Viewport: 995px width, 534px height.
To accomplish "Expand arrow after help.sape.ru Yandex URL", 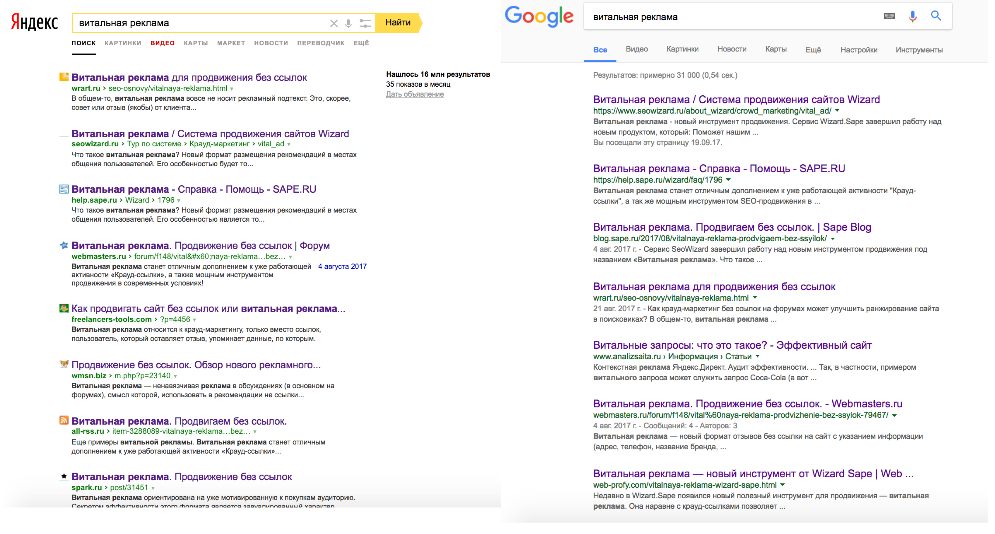I will (x=178, y=201).
